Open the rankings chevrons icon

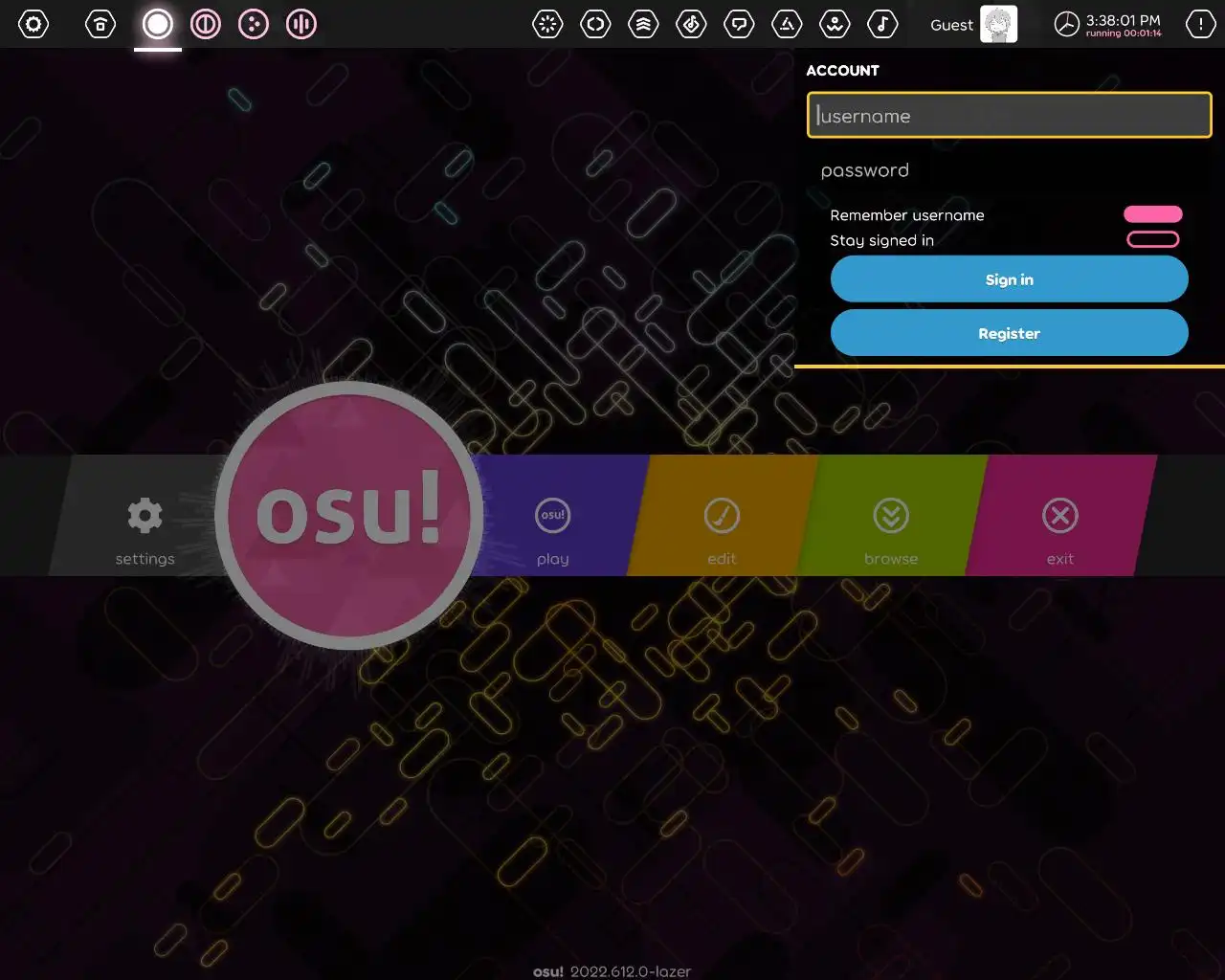(643, 24)
